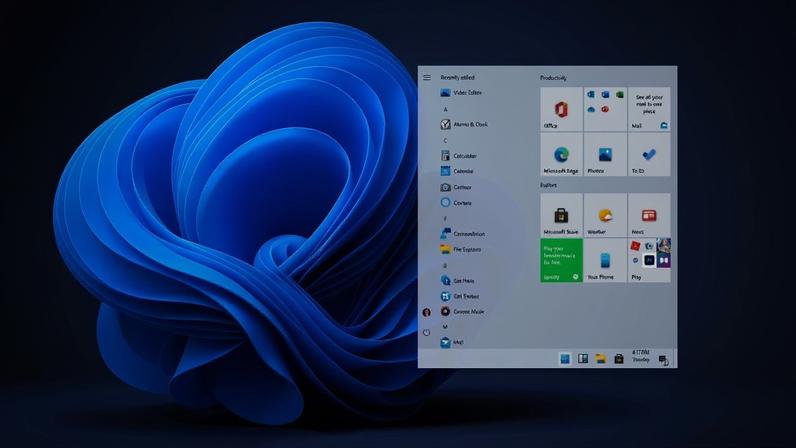Launch Get Help from the app list
The height and width of the screenshot is (448, 796).
click(x=457, y=280)
